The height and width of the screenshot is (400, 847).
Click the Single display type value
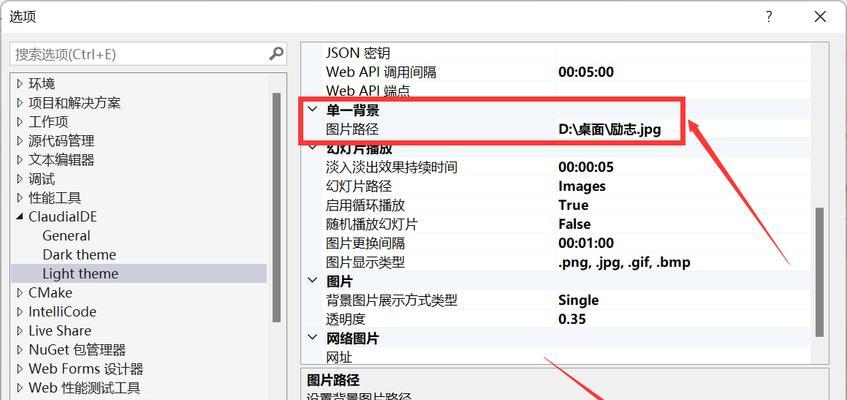(579, 300)
